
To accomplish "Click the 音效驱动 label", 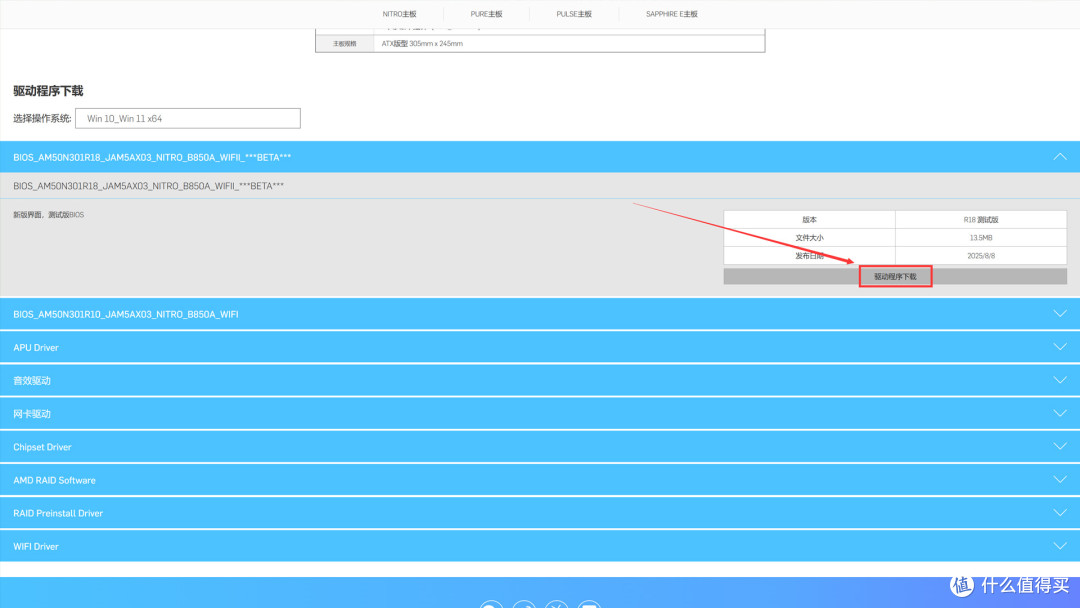I will click(x=32, y=381).
